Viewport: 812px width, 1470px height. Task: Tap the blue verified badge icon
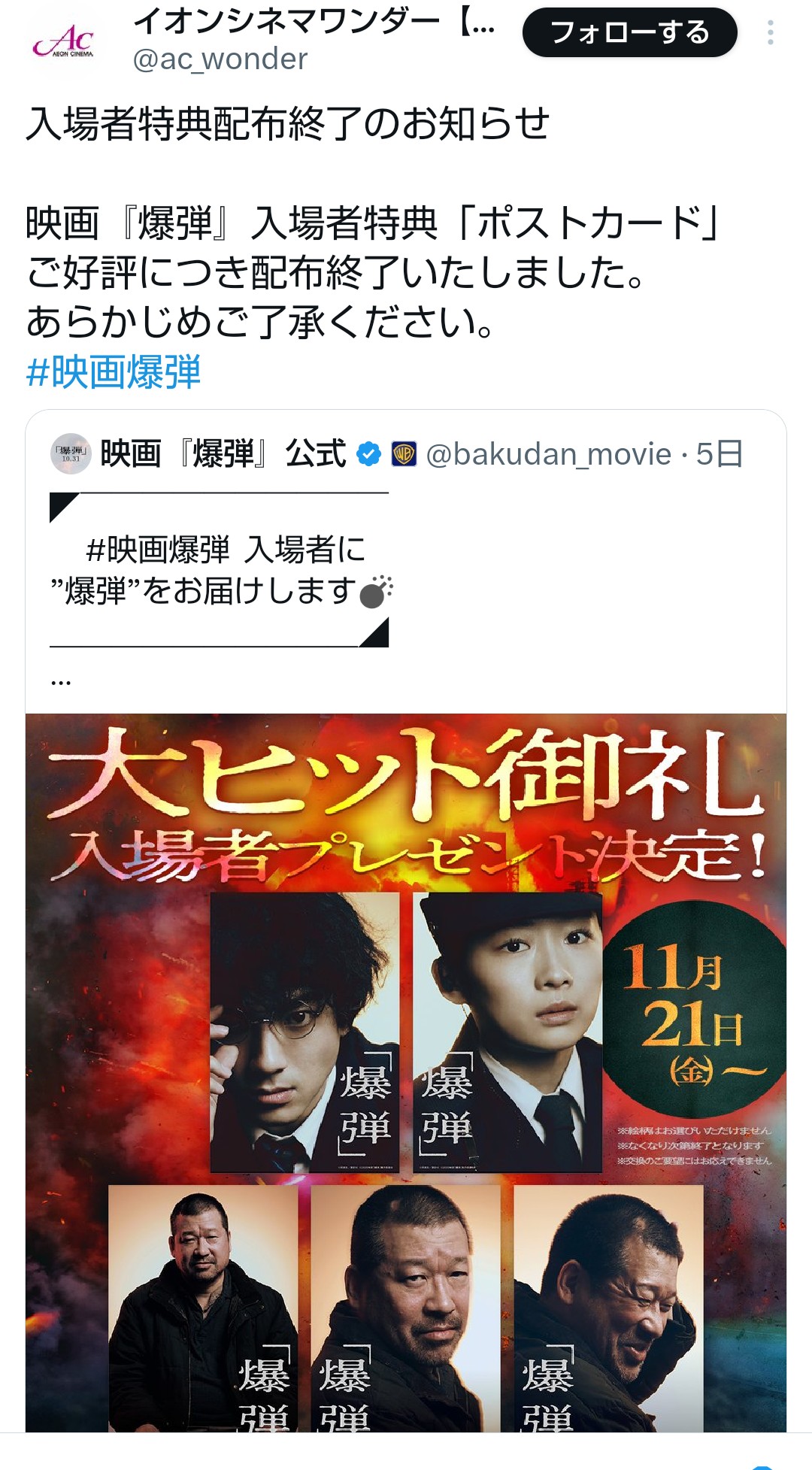pos(368,454)
